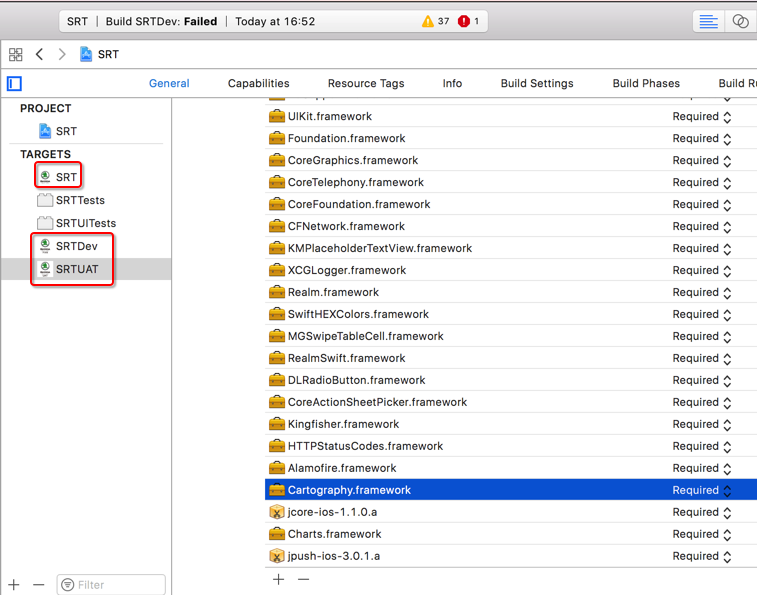Open the General tab

pos(169,83)
